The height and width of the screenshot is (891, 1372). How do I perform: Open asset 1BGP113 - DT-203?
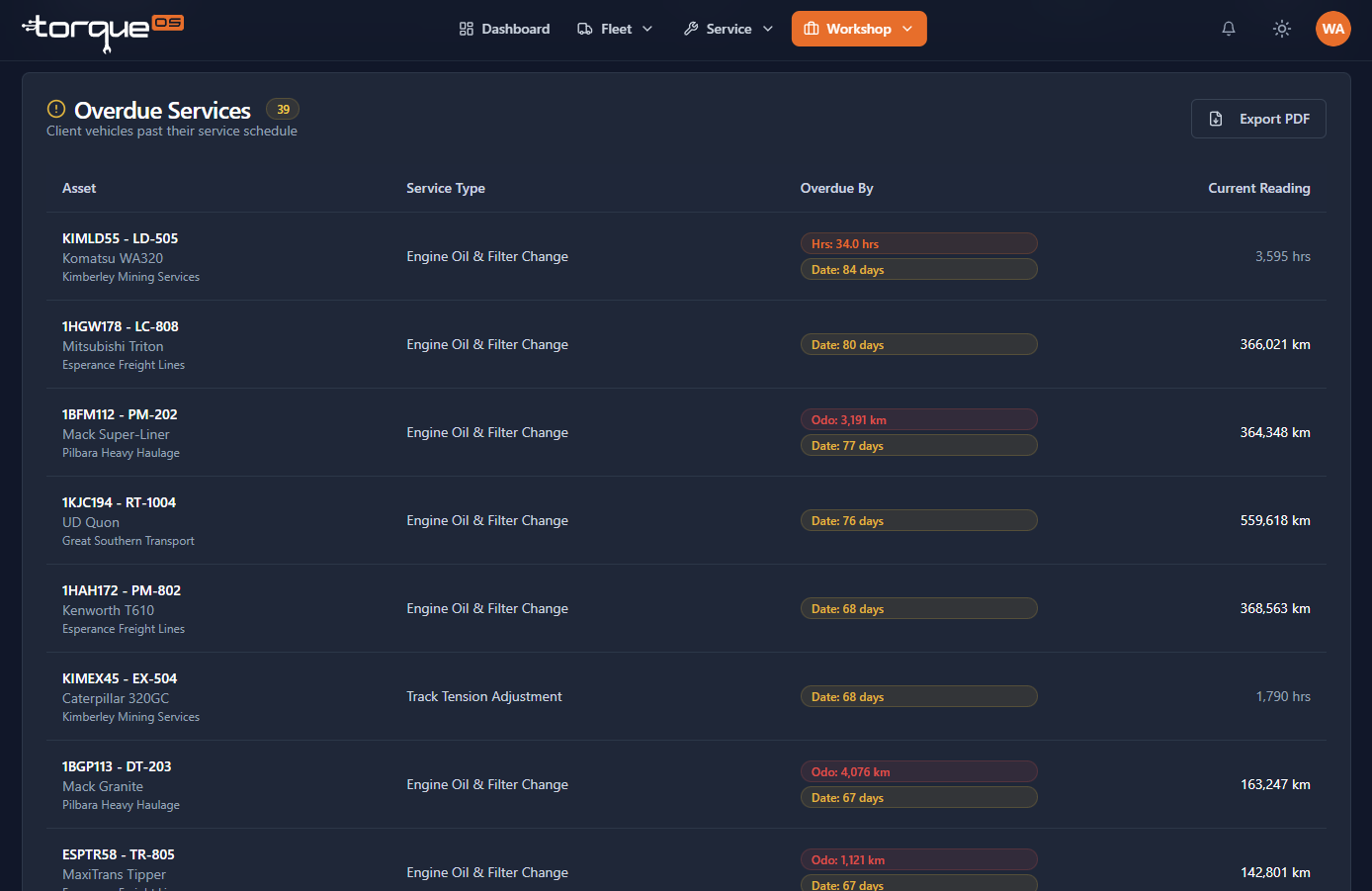(117, 766)
